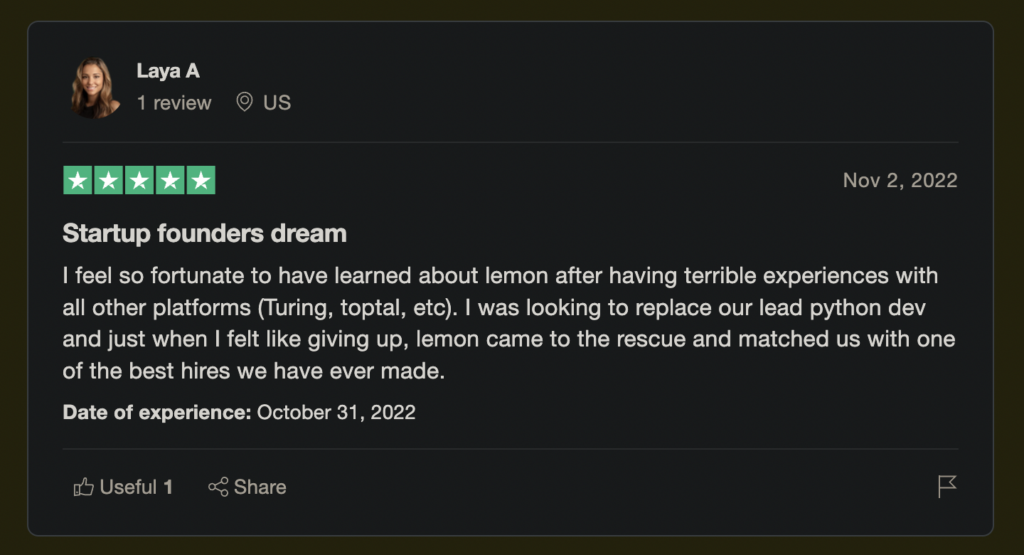The image size is (1024, 555).
Task: Click the Date of experience label
Action: (157, 412)
